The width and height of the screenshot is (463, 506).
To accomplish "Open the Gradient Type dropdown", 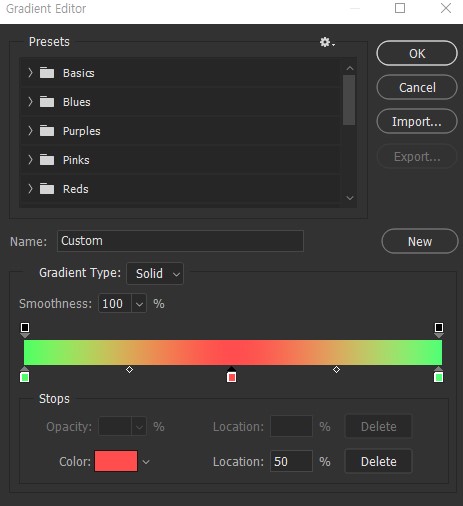I will (155, 274).
